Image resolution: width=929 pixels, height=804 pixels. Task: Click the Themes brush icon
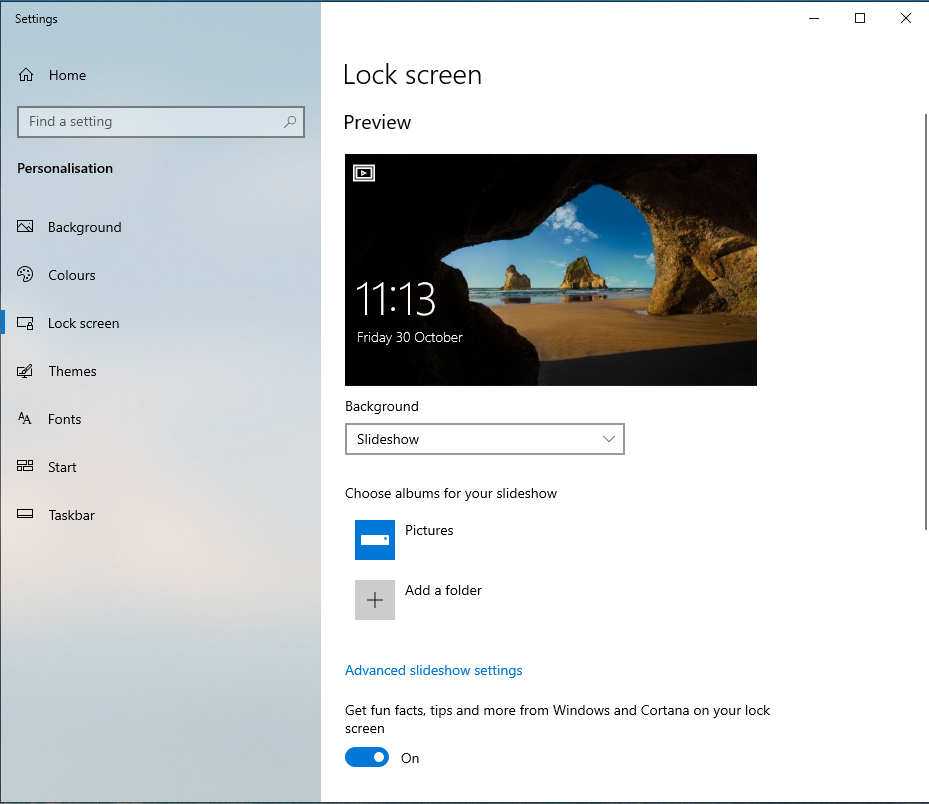25,371
